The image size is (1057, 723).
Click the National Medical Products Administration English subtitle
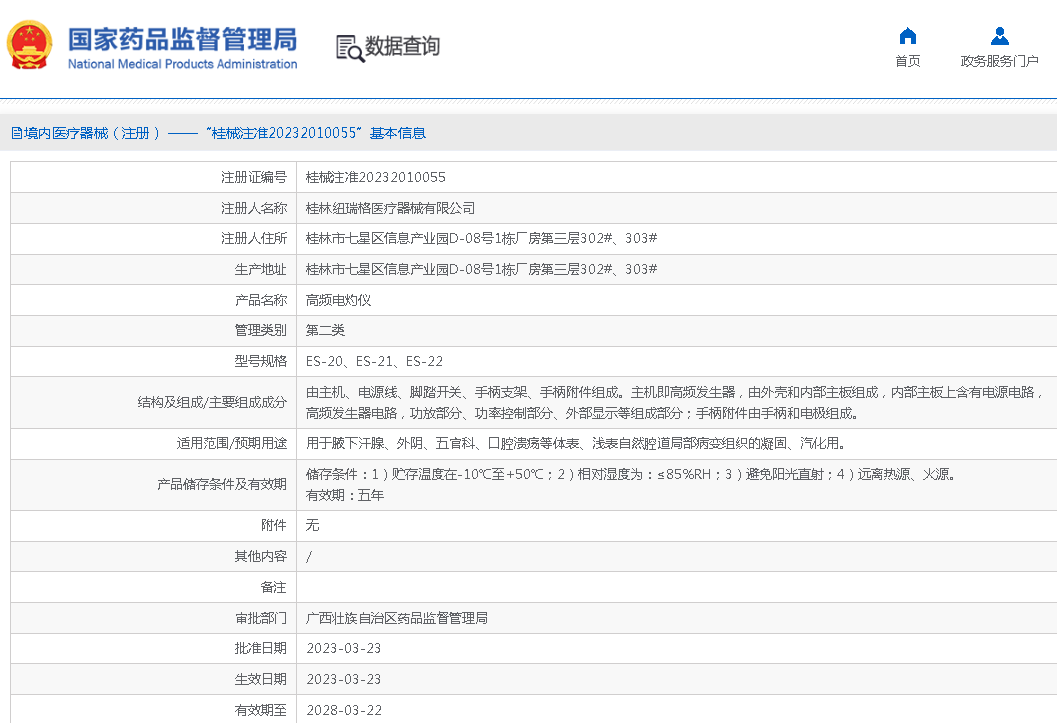(182, 64)
